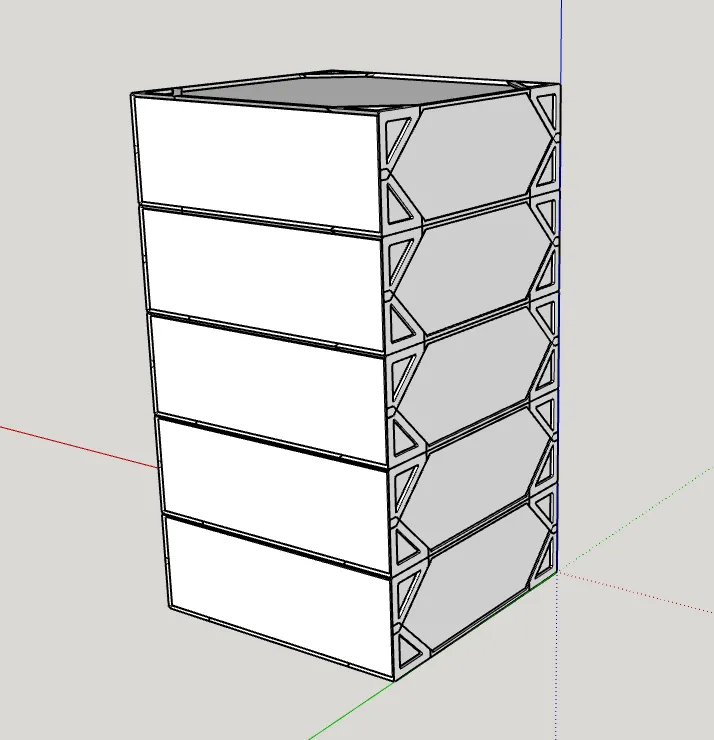Select the white front face of the topmost box
714x740 pixels.
point(257,164)
